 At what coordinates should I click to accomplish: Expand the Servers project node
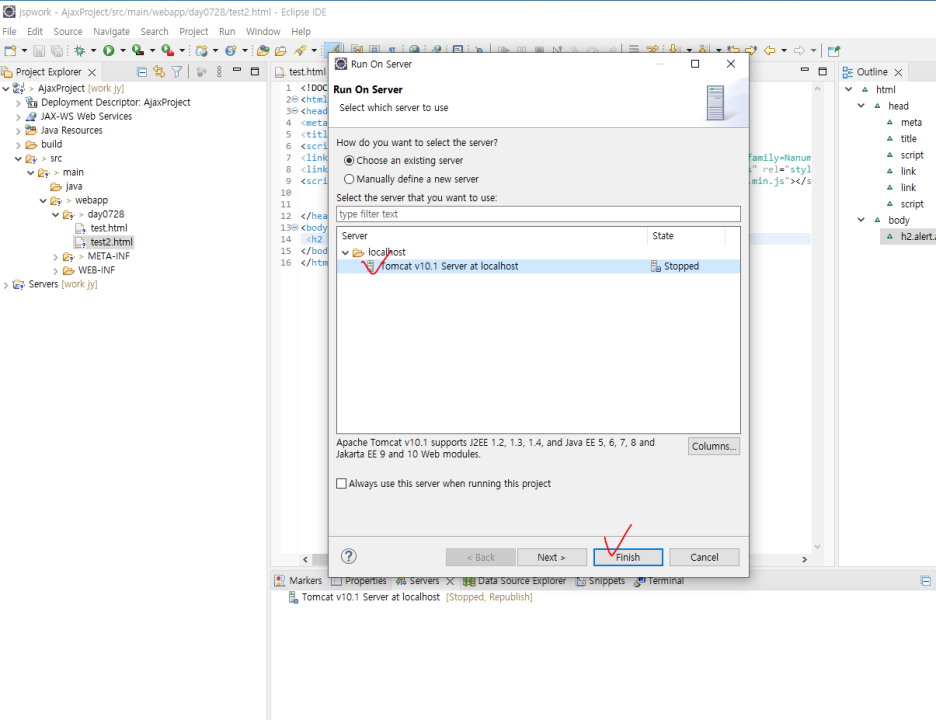(x=6, y=285)
